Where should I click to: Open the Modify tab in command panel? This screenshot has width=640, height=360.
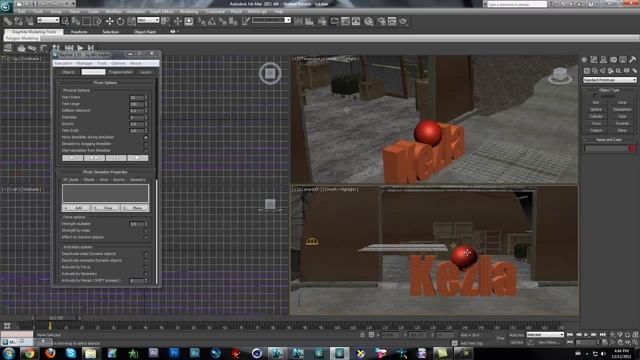click(x=593, y=60)
